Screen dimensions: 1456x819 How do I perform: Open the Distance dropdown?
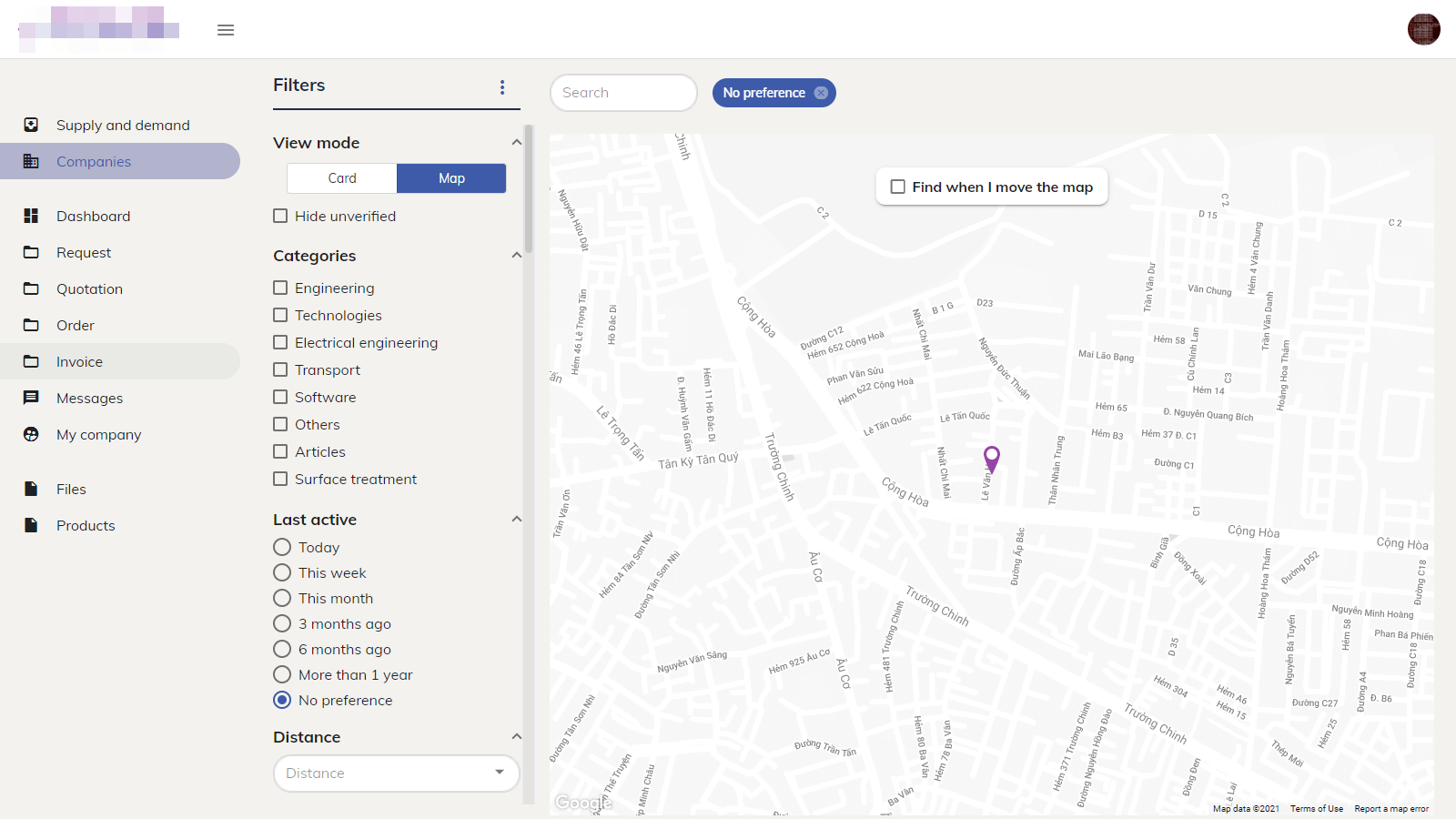[x=397, y=773]
